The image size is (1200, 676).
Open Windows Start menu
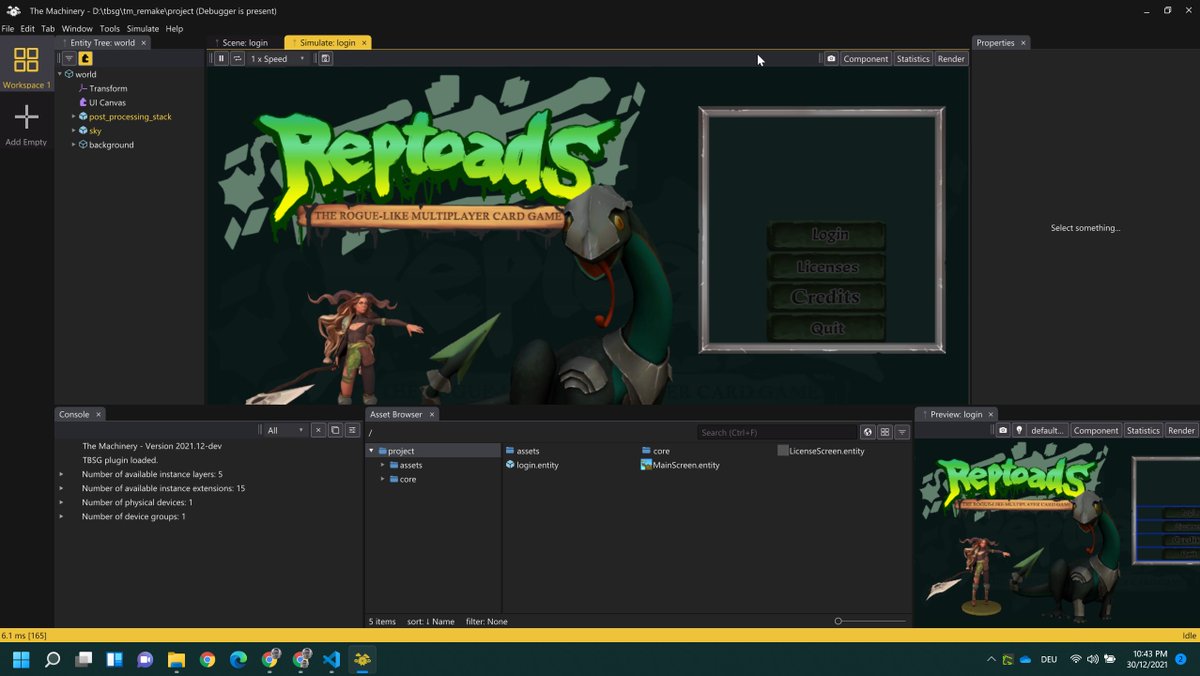point(21,659)
